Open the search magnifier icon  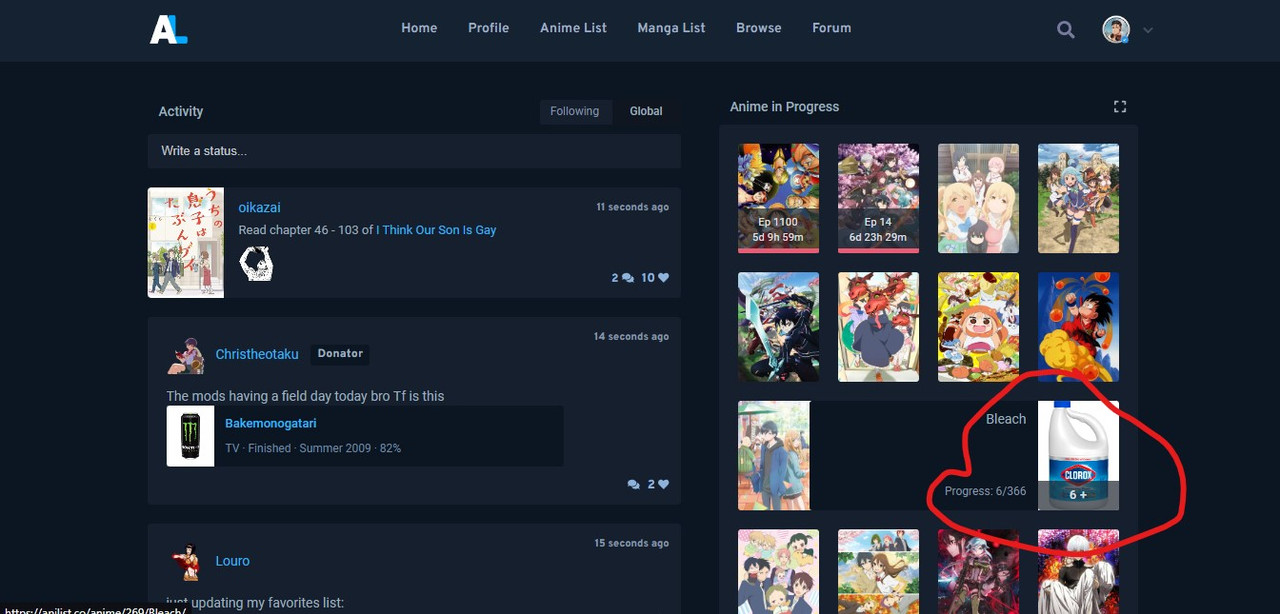[1066, 30]
